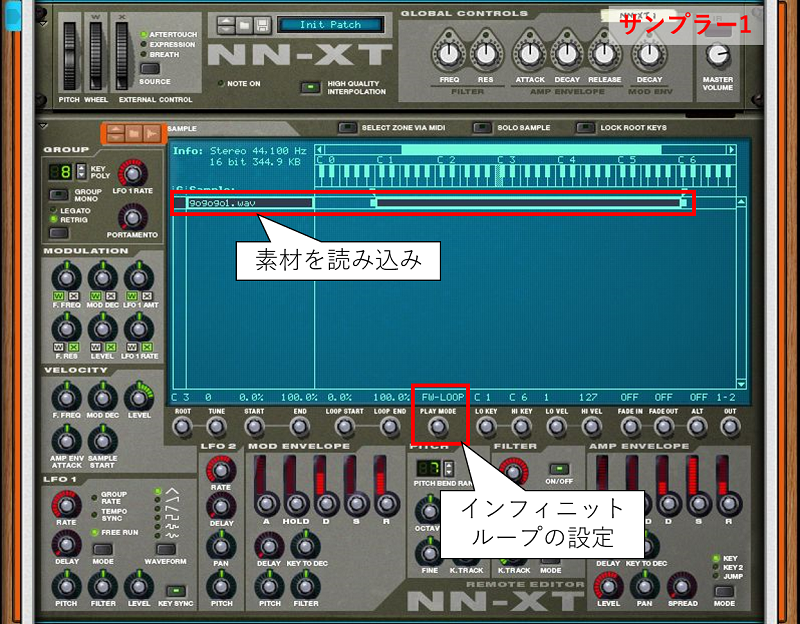Viewport: 800px width, 624px height.
Task: Select the gogogo1.wav sample row
Action: (x=250, y=203)
